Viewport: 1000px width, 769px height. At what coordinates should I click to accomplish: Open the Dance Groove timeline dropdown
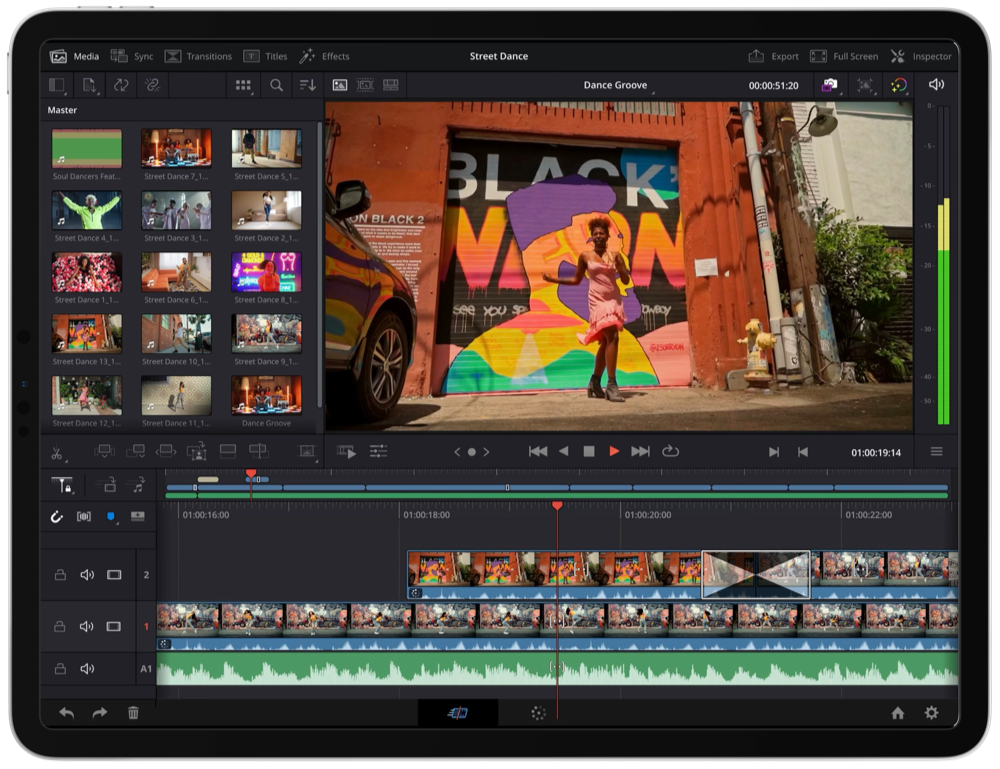tap(616, 86)
